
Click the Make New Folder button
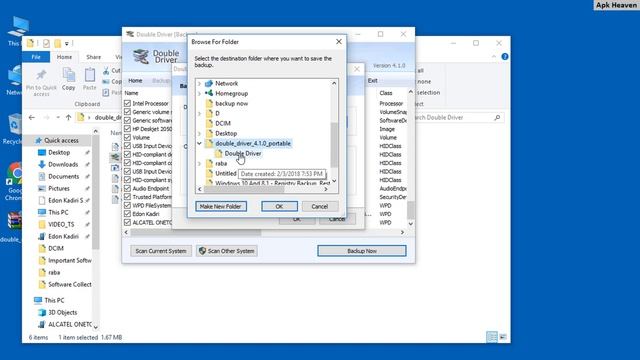[221, 207]
